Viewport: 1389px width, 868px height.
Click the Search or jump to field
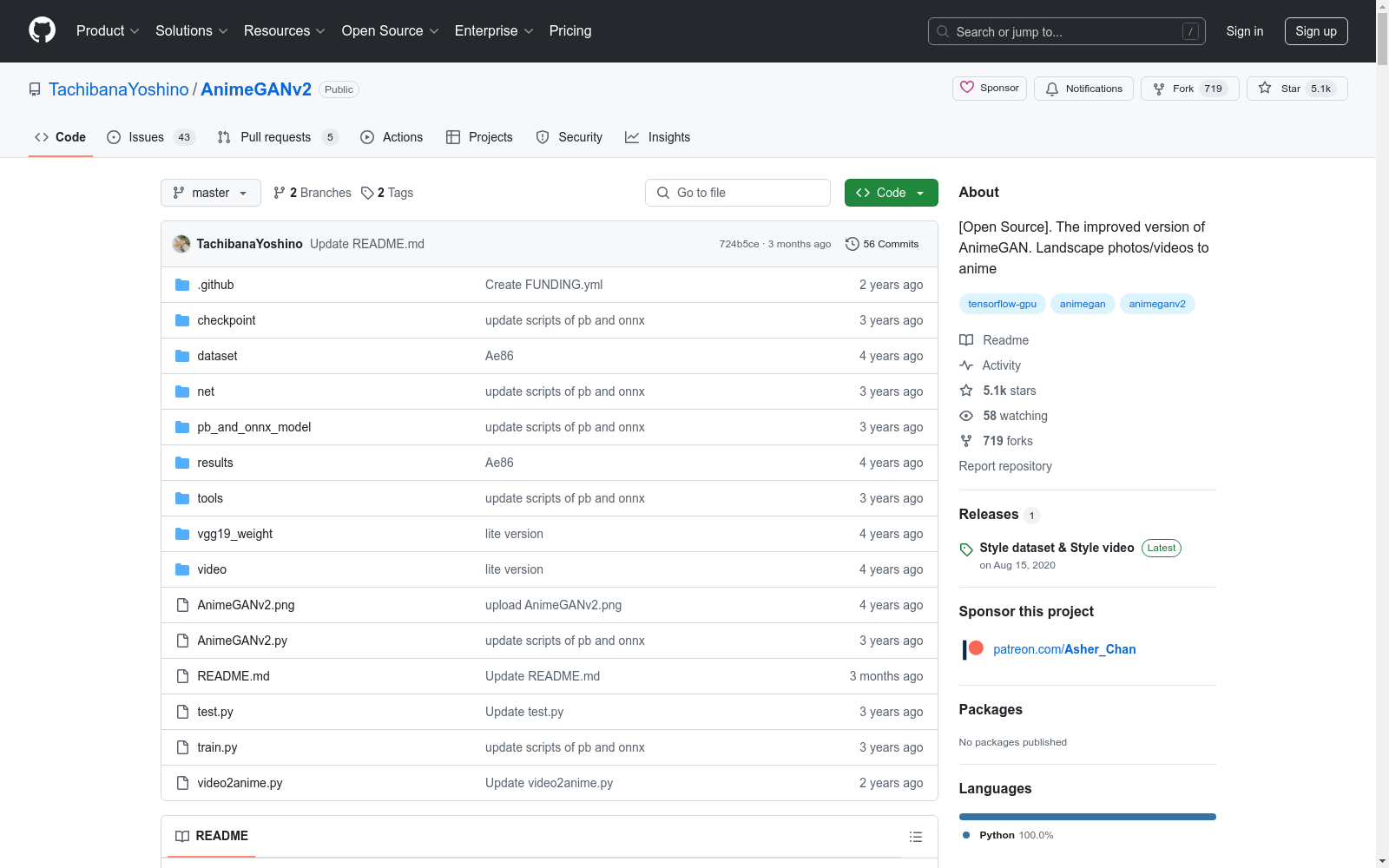(1067, 31)
